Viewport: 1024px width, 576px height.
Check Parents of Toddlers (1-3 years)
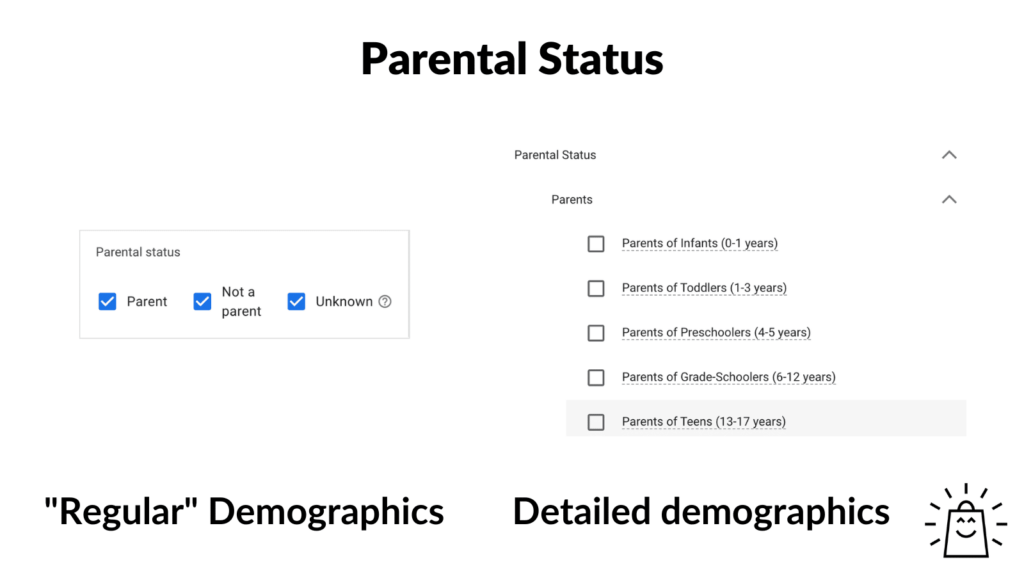pyautogui.click(x=596, y=288)
